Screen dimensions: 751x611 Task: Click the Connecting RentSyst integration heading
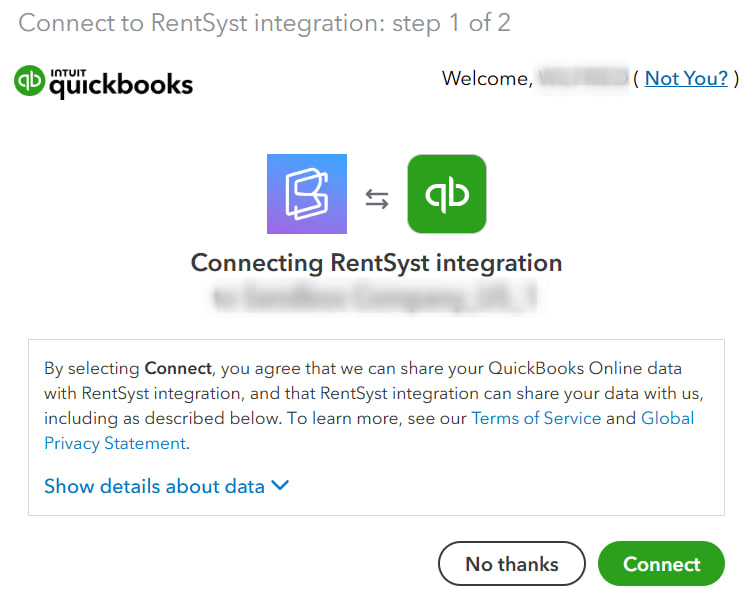[x=376, y=263]
